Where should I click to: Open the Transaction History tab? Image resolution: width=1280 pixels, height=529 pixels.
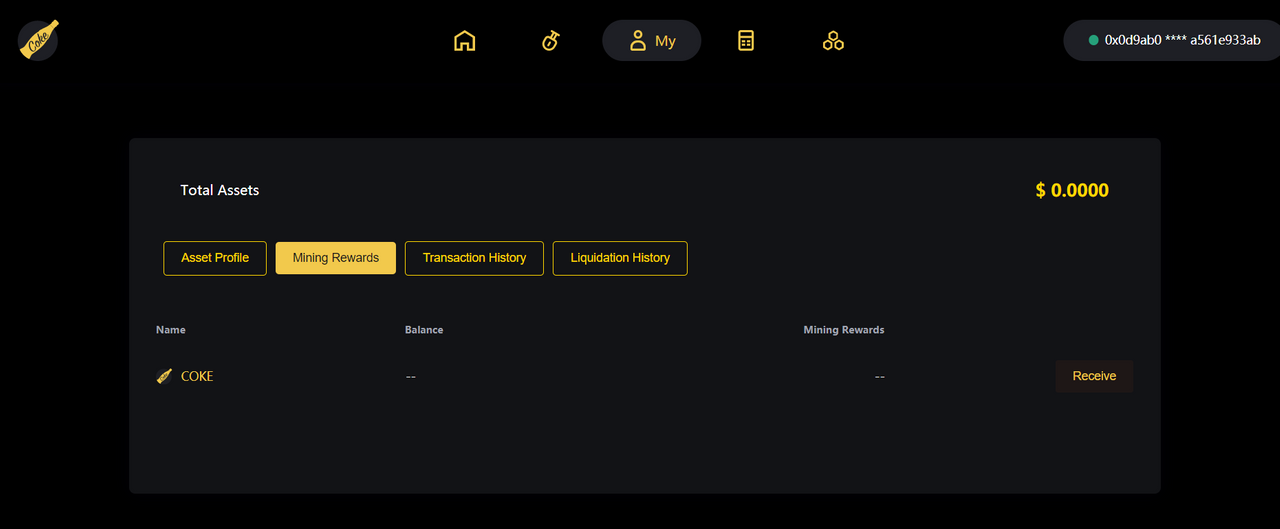coord(474,258)
